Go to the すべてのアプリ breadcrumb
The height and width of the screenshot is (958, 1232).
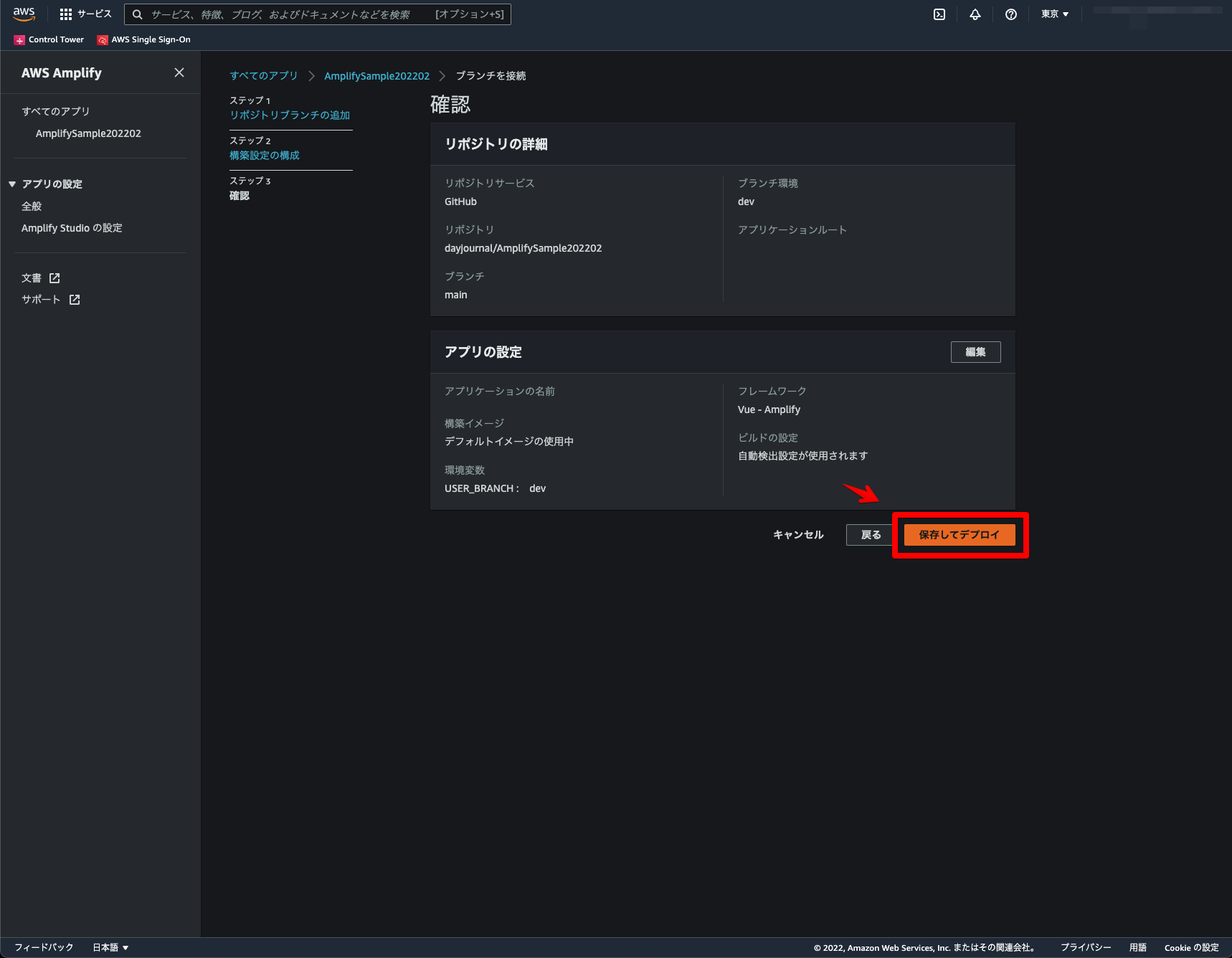[x=263, y=75]
